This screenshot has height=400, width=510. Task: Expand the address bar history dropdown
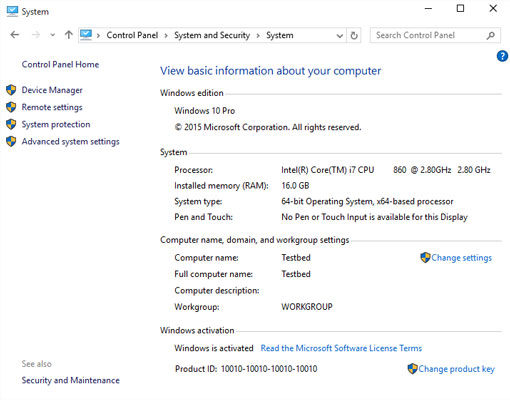coord(340,35)
